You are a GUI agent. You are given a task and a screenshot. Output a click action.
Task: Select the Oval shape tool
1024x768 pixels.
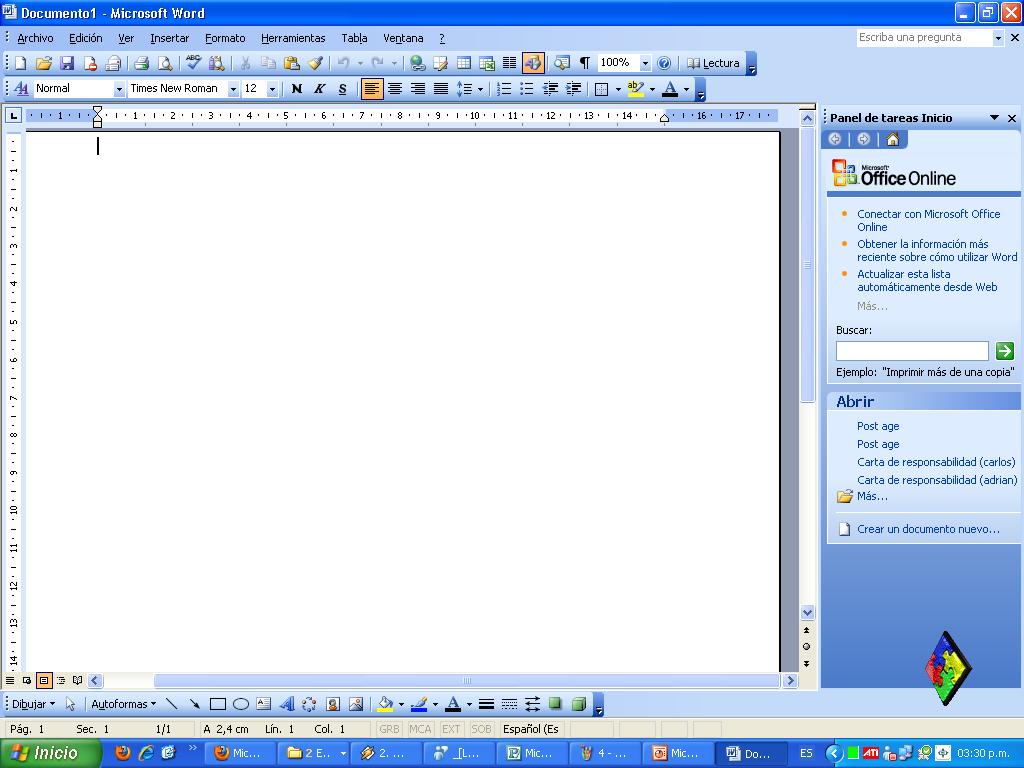point(243,704)
